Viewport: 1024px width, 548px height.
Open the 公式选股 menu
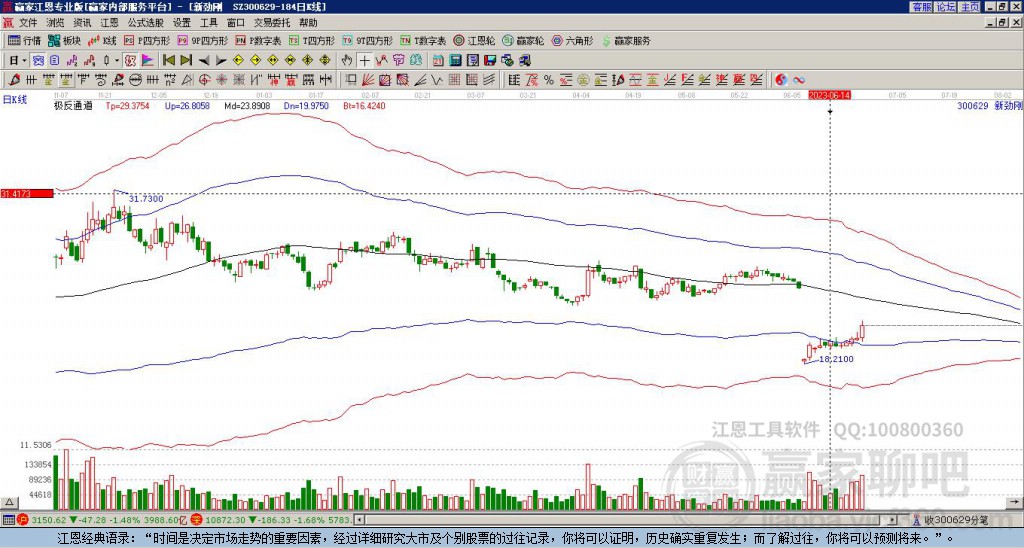pos(146,23)
